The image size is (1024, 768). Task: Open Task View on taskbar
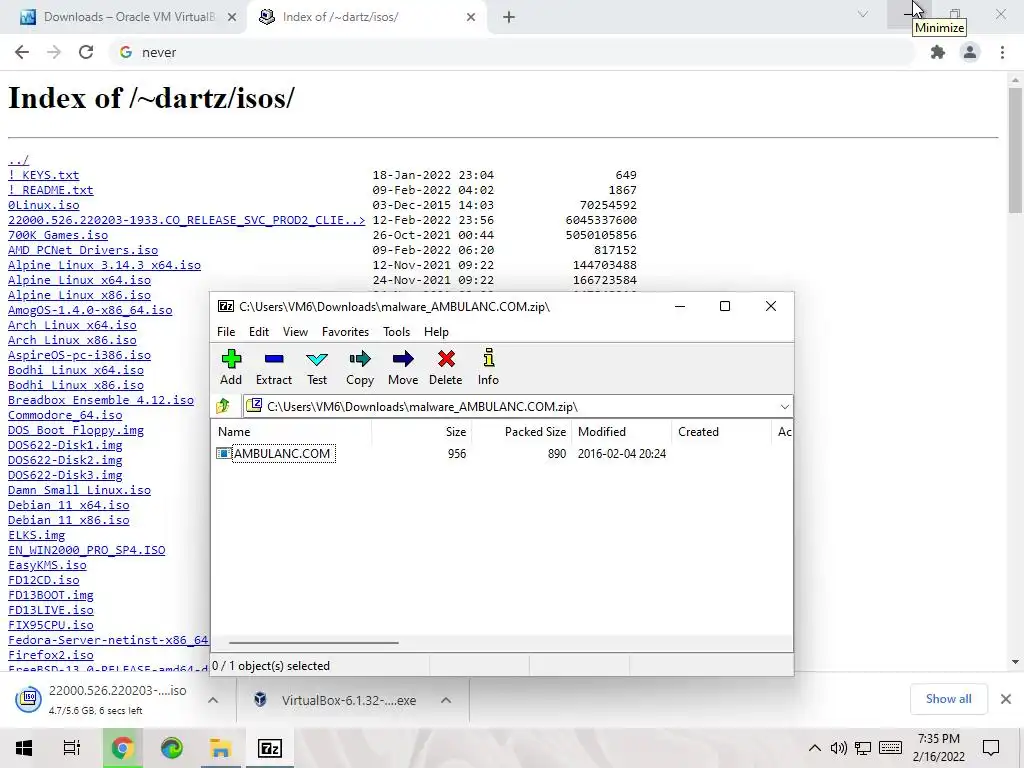[x=71, y=748]
